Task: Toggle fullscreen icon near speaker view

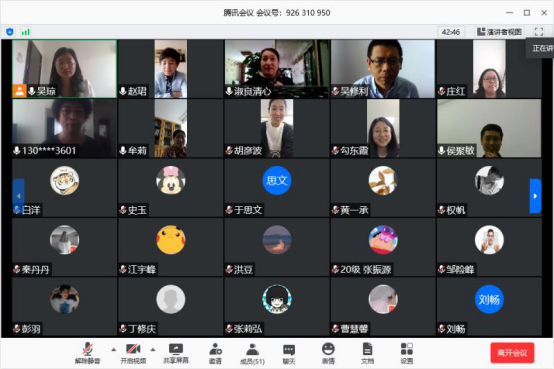Action: (x=539, y=32)
